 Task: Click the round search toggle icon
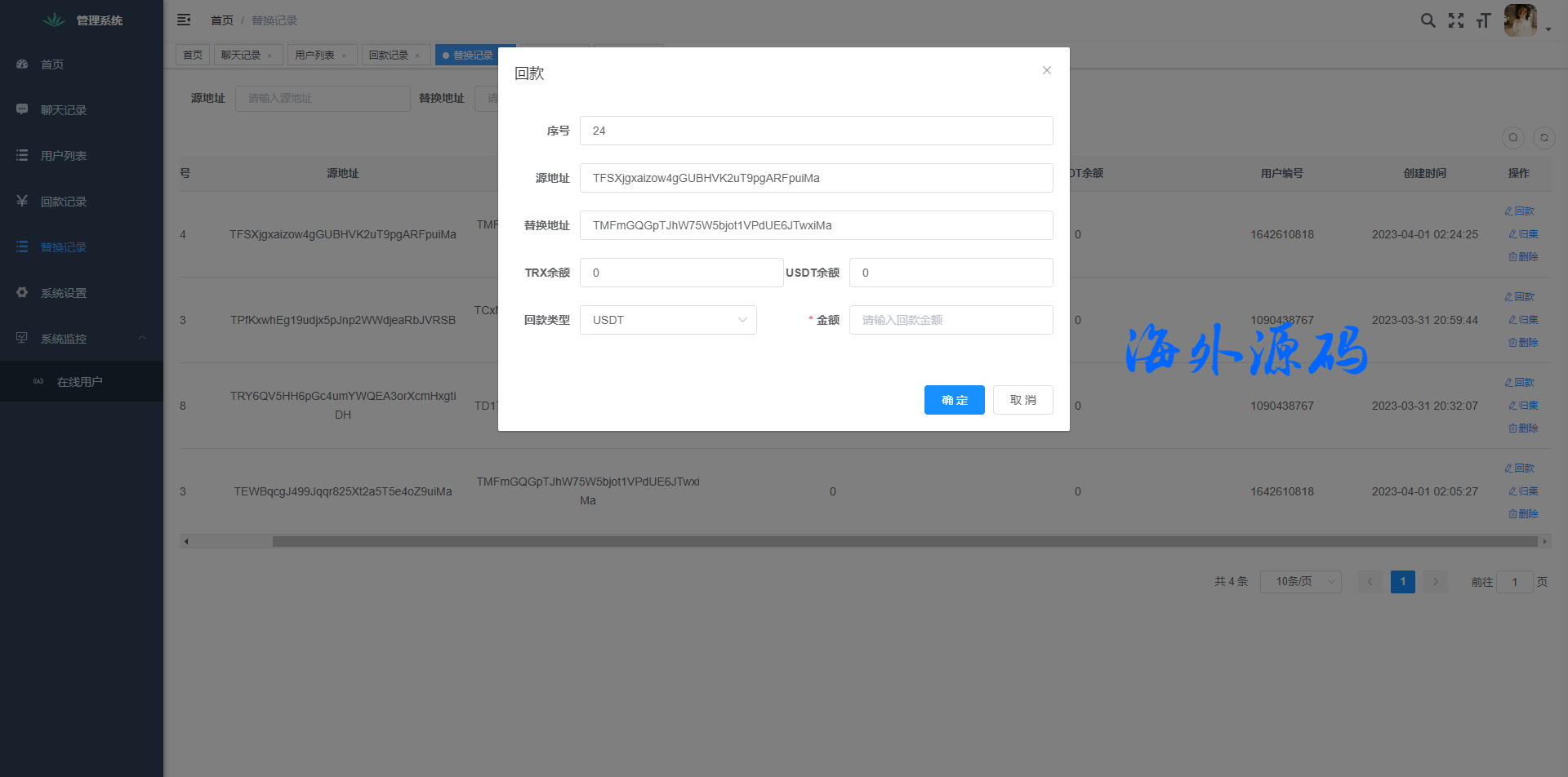1513,138
